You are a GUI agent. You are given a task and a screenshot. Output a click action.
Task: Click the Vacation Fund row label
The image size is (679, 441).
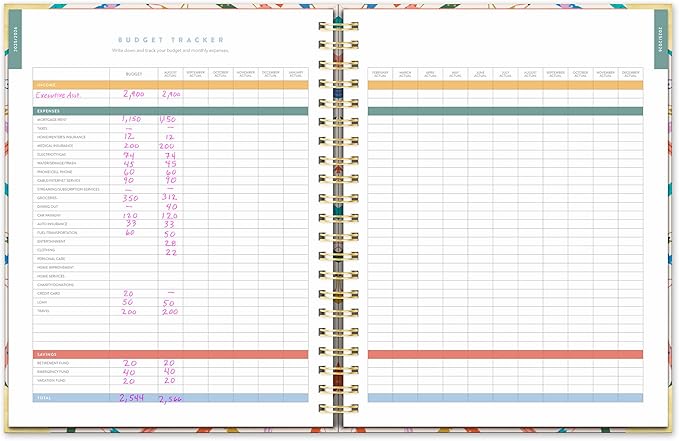(x=51, y=380)
